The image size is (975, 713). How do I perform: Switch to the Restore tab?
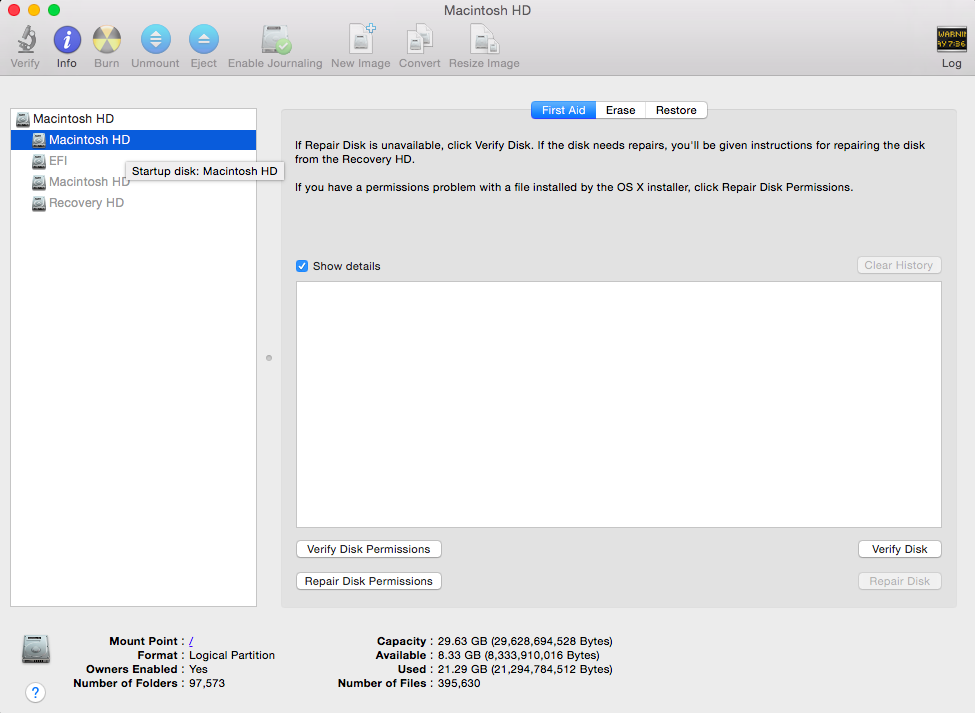point(676,110)
